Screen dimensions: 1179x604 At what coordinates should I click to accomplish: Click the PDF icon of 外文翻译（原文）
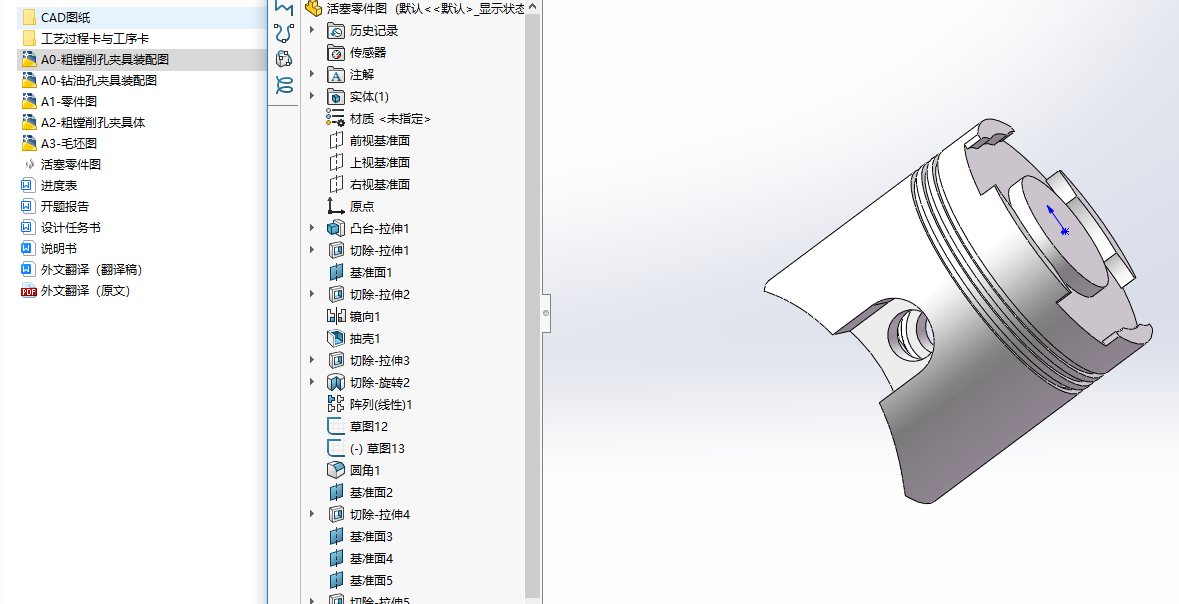[x=29, y=291]
